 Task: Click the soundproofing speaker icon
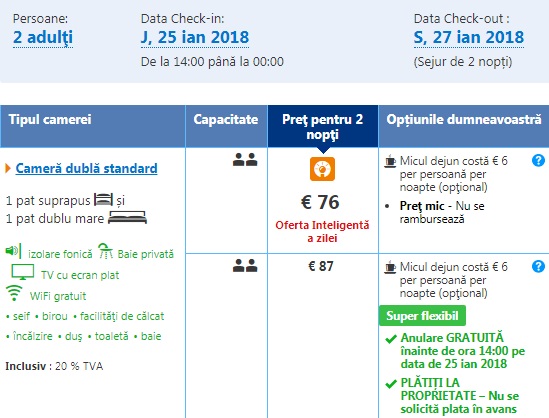click(14, 251)
